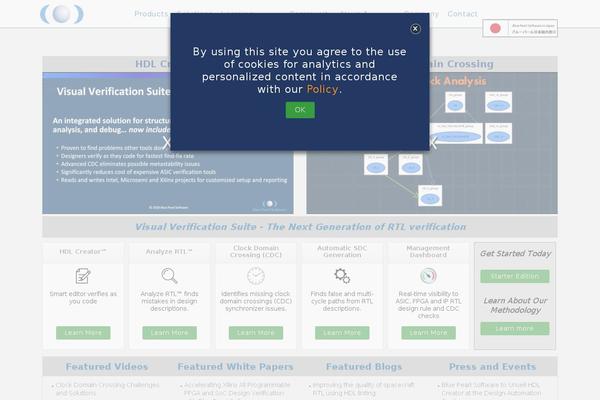
Task: Click the Visual Verification Suite tagline banner
Action: tap(300, 227)
